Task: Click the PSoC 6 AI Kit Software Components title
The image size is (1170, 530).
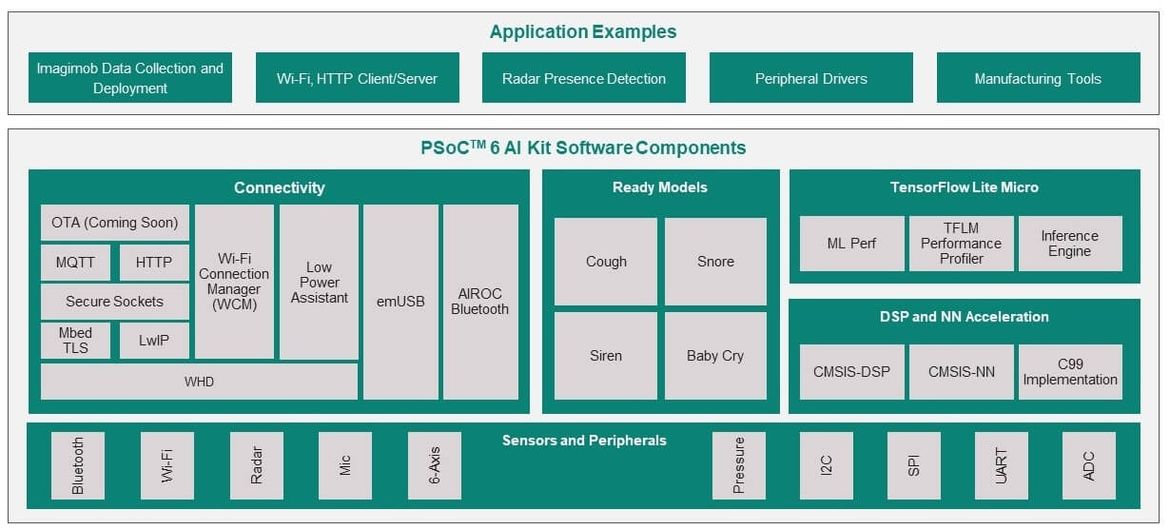Action: [583, 148]
